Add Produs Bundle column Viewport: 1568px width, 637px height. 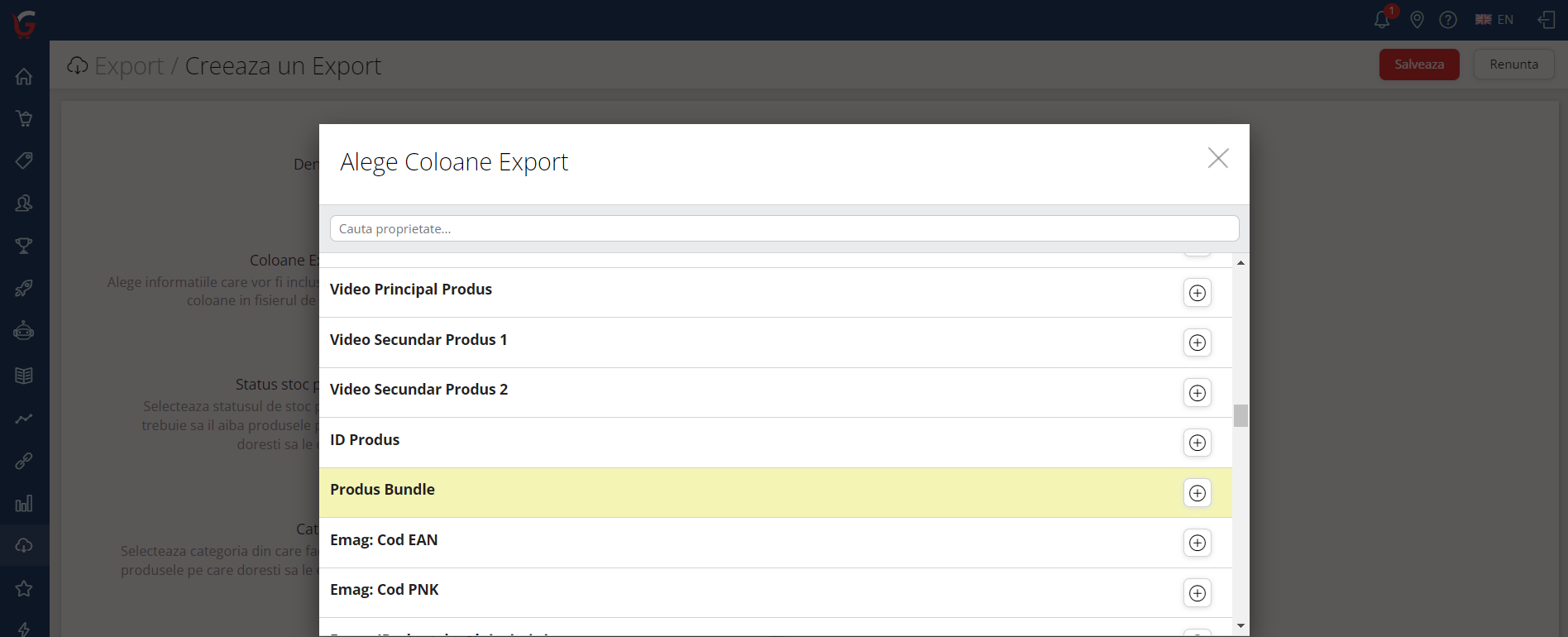[x=1197, y=493]
